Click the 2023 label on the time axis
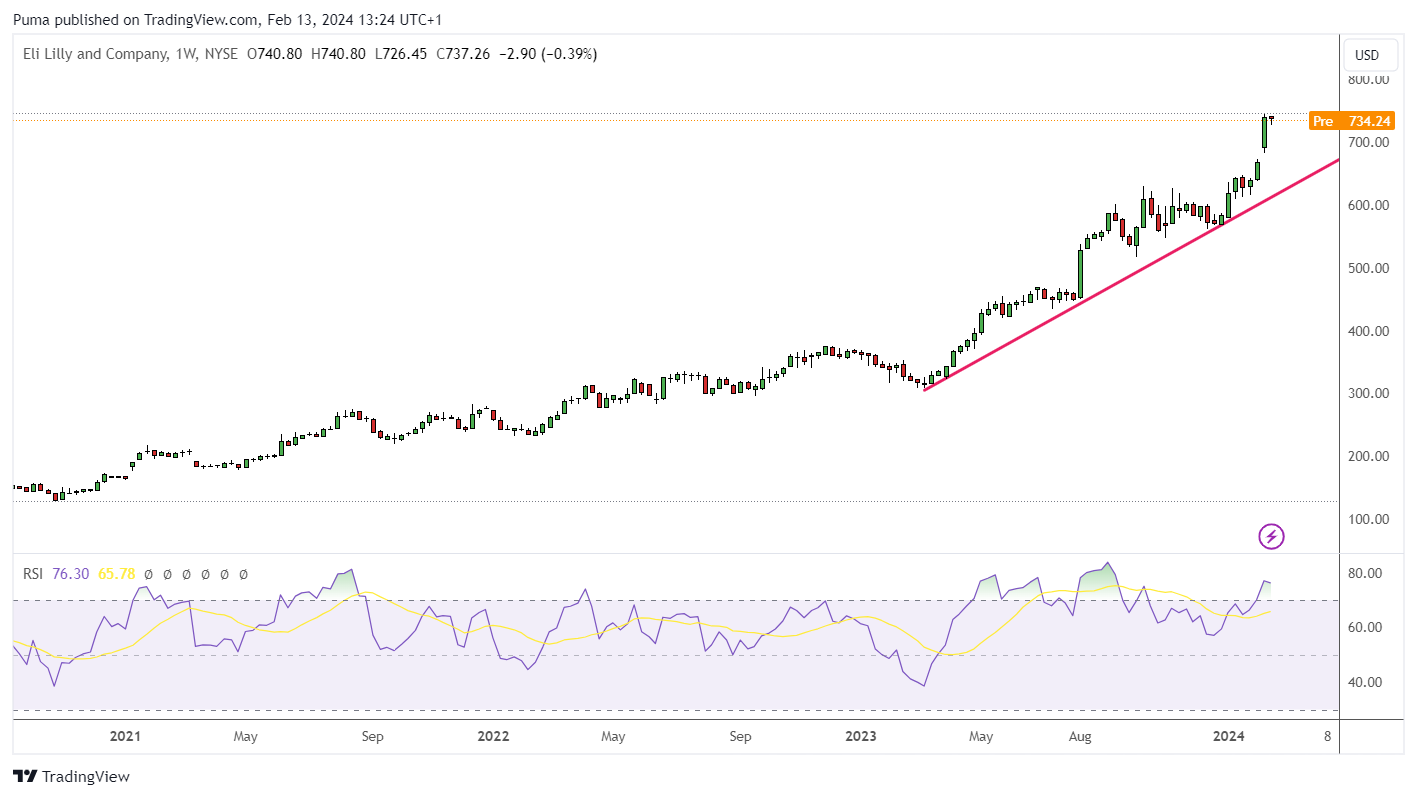This screenshot has width=1417, height=798. click(x=860, y=737)
